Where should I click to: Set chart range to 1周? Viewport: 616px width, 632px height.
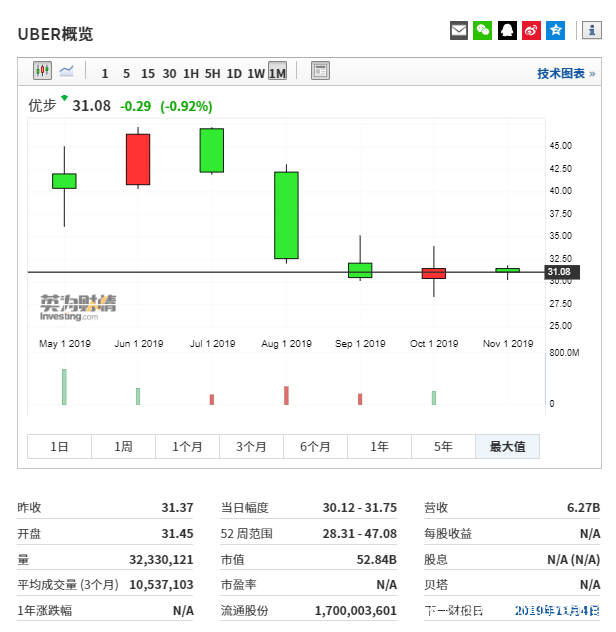pyautogui.click(x=123, y=447)
